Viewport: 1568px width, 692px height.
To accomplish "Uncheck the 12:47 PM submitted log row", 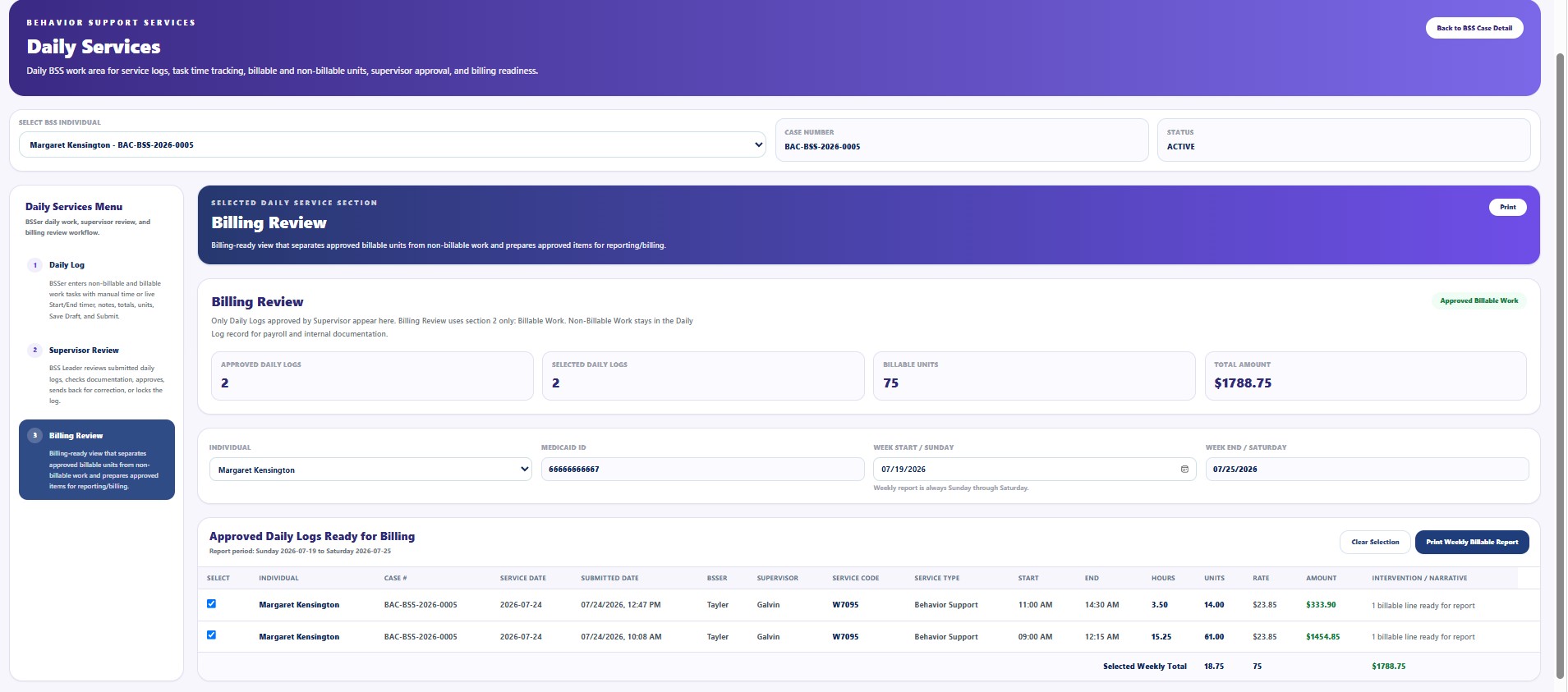I will (x=211, y=603).
